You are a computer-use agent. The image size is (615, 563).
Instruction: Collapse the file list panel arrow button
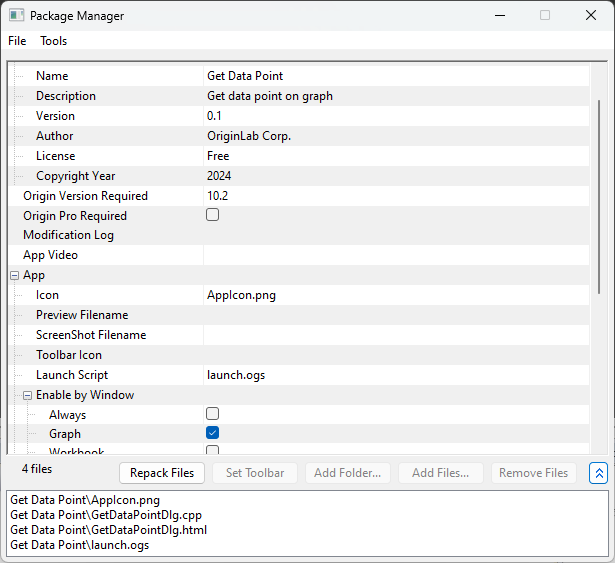pyautogui.click(x=598, y=473)
